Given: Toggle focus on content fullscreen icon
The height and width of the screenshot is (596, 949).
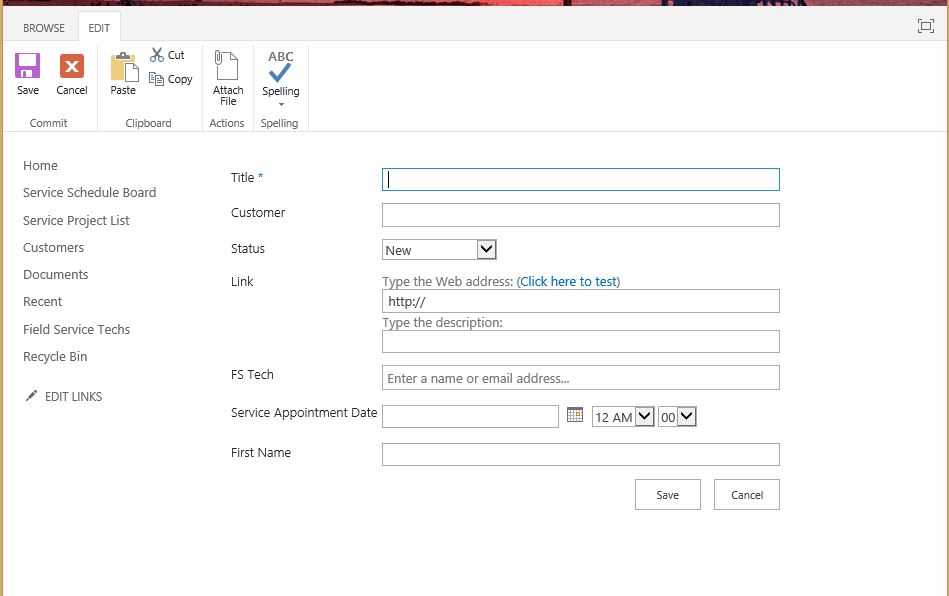Looking at the screenshot, I should 925,26.
